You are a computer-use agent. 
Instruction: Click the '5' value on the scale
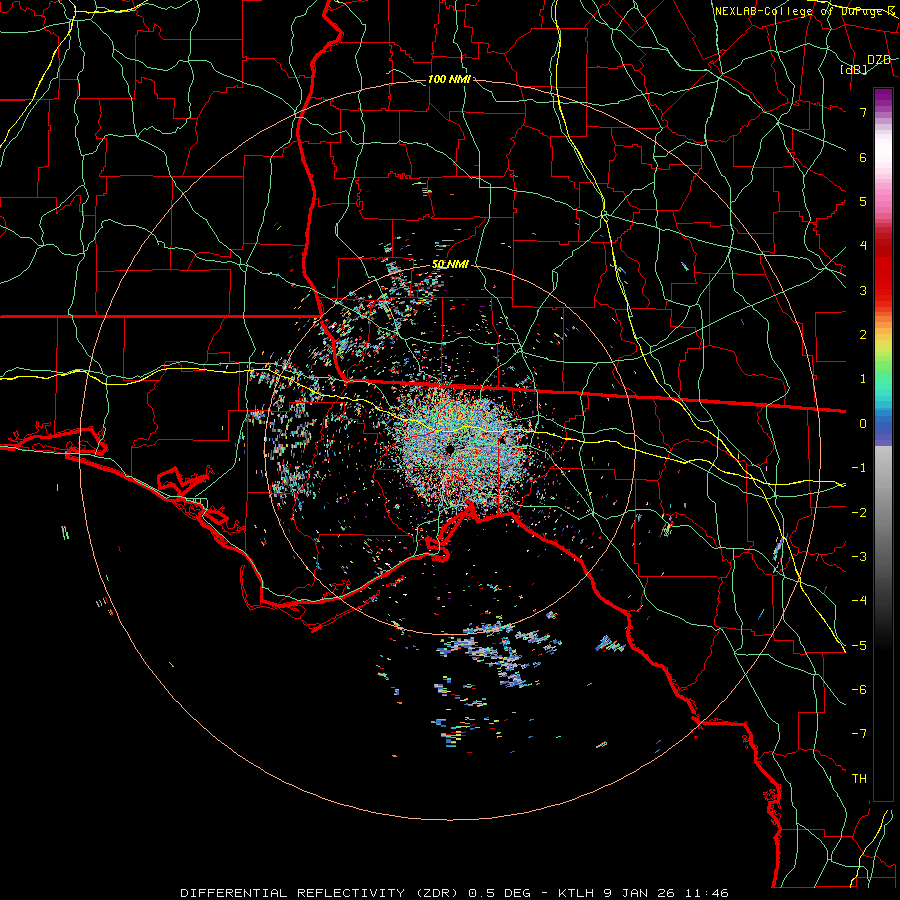click(863, 201)
